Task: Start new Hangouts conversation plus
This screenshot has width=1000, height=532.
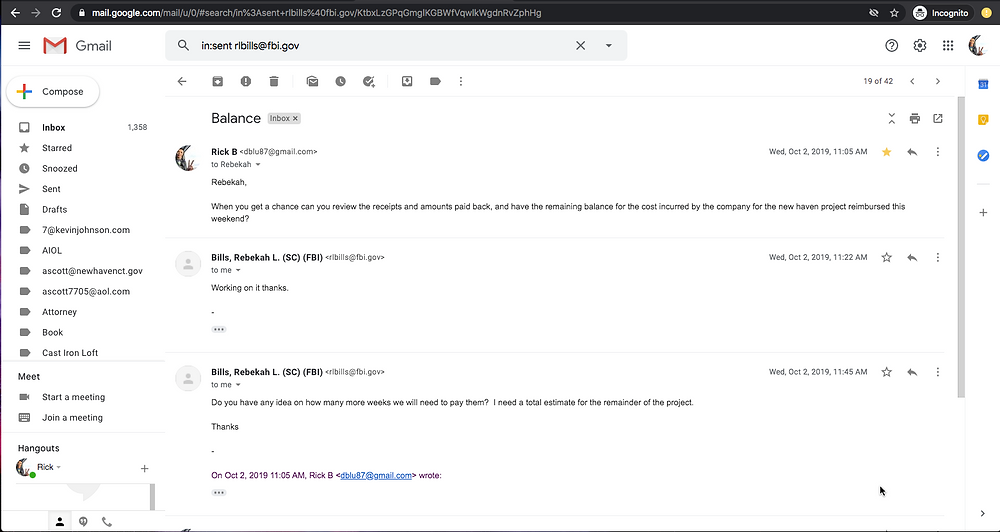Action: tap(144, 469)
